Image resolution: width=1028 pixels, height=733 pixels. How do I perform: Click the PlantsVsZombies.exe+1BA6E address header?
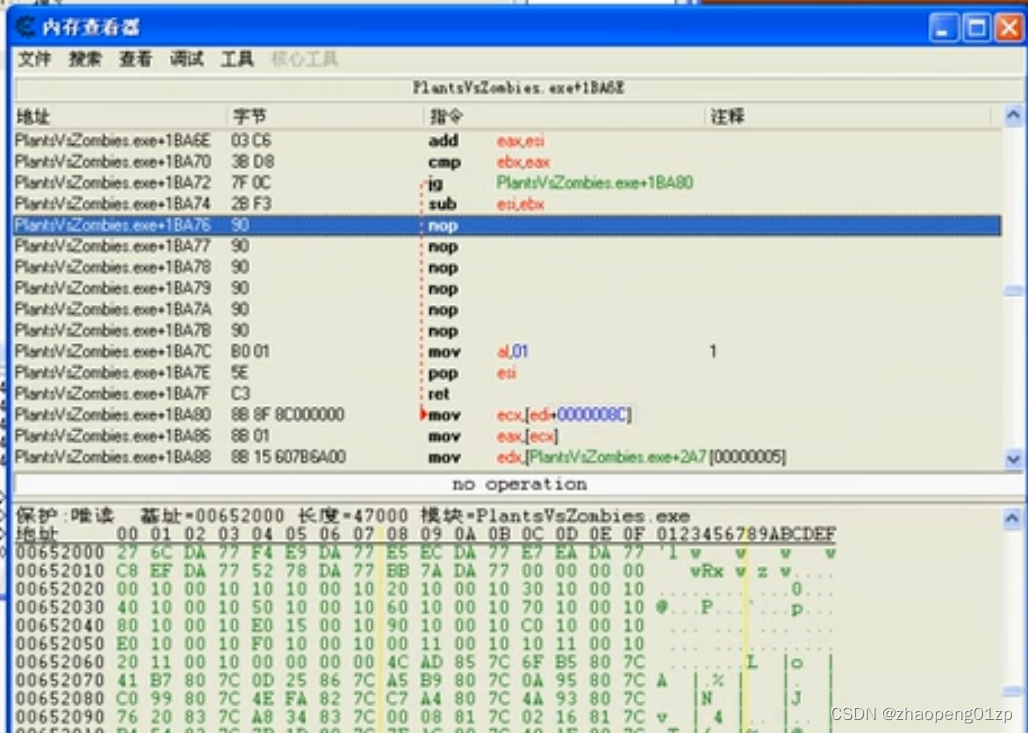[518, 88]
